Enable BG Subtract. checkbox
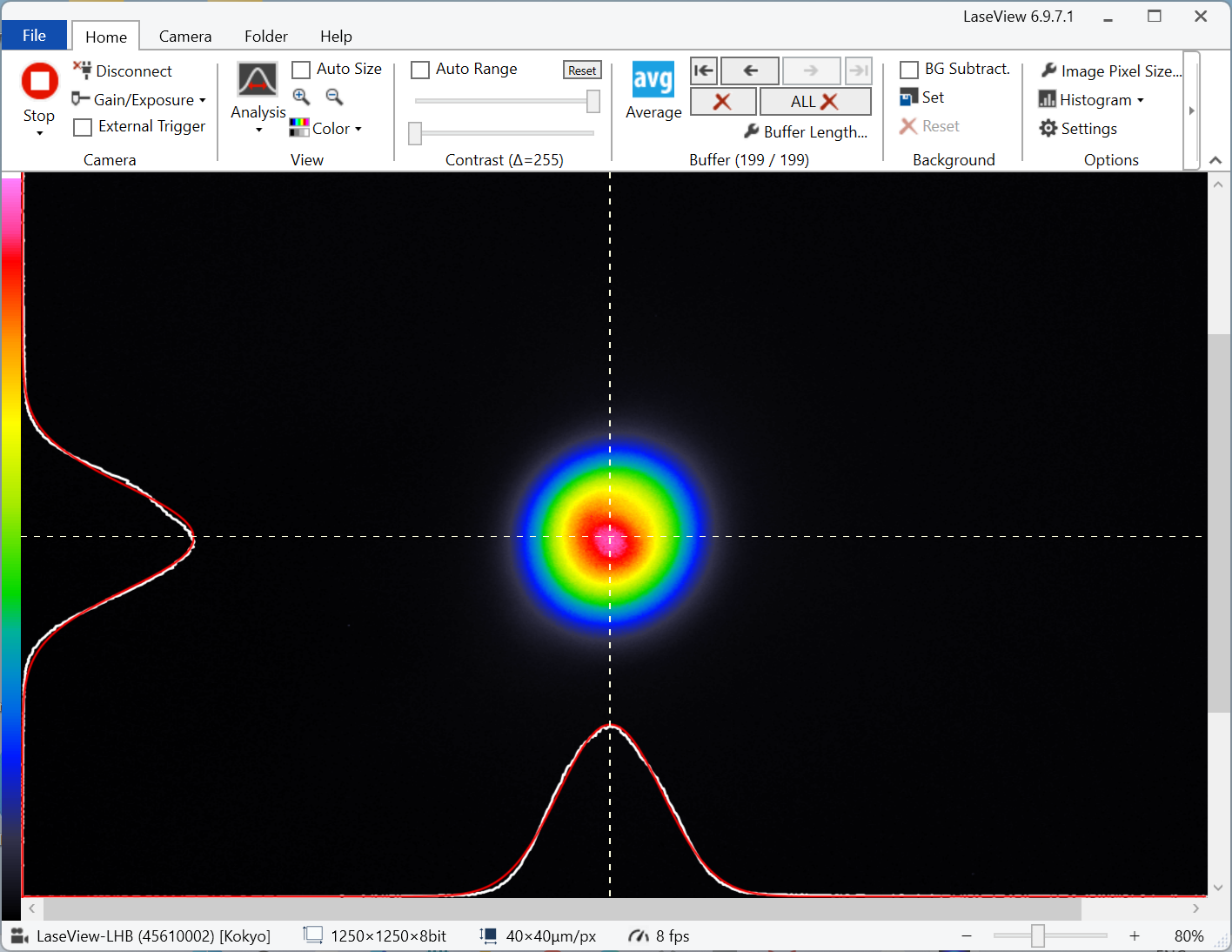This screenshot has width=1232, height=952. 909,70
